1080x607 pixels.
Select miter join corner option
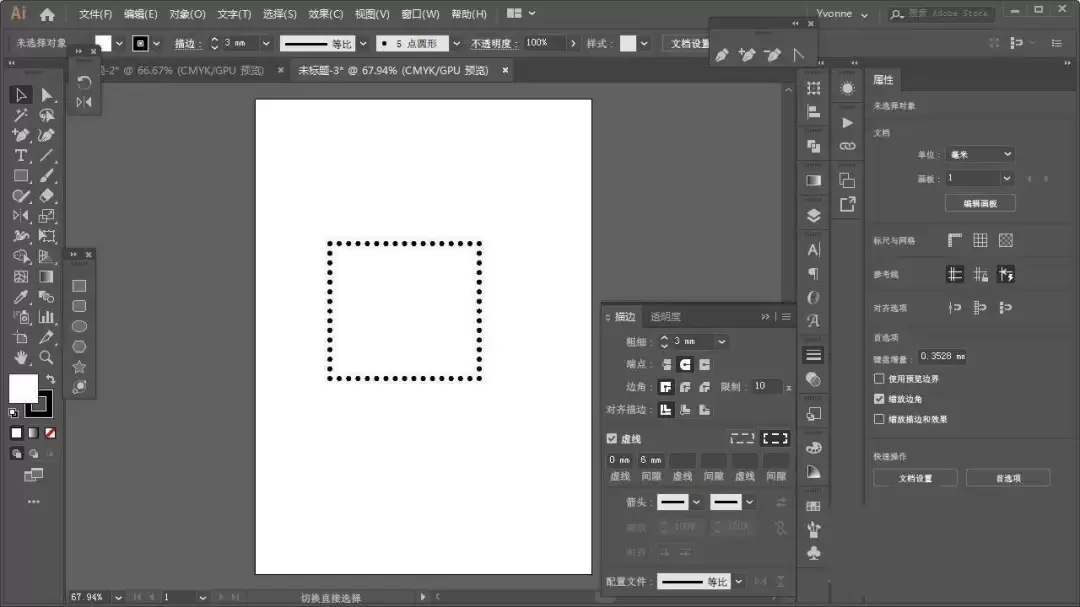666,387
